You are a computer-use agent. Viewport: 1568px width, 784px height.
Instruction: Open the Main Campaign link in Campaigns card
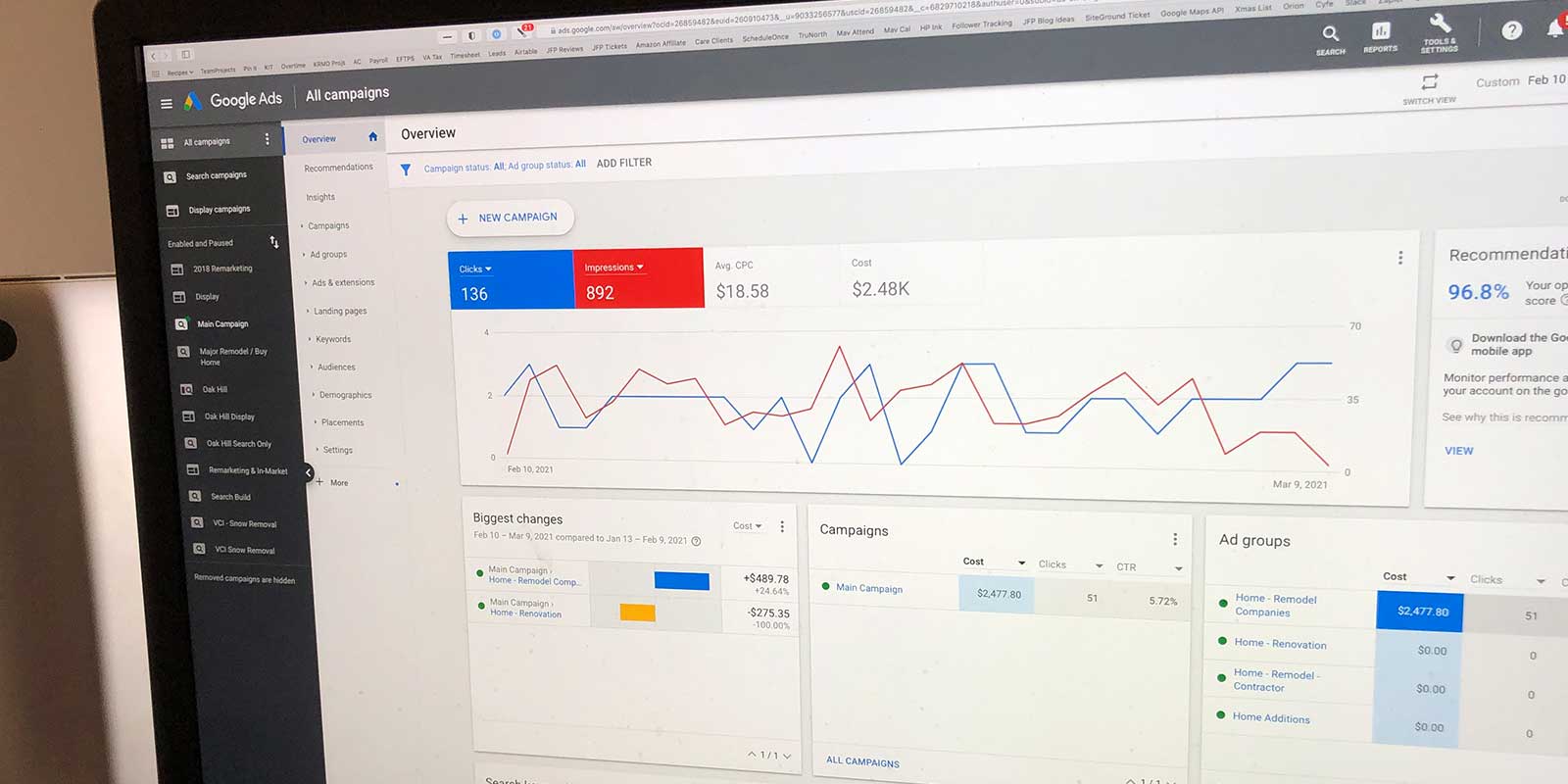869,588
